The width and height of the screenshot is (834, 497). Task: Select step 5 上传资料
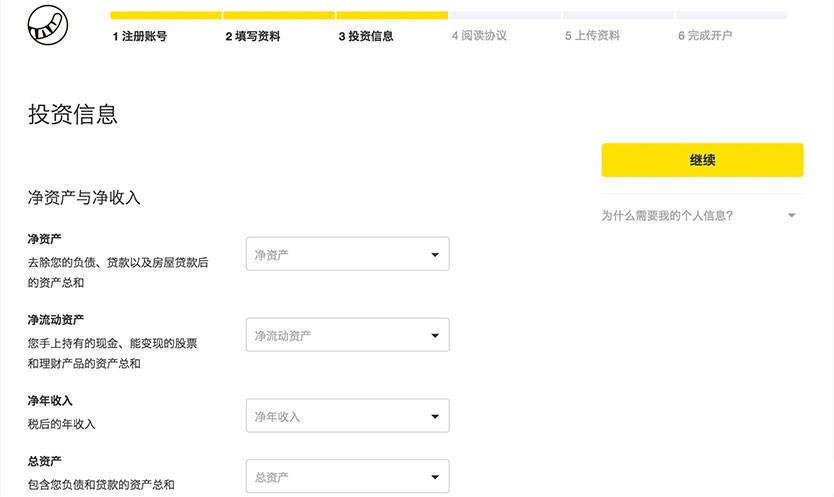point(592,36)
